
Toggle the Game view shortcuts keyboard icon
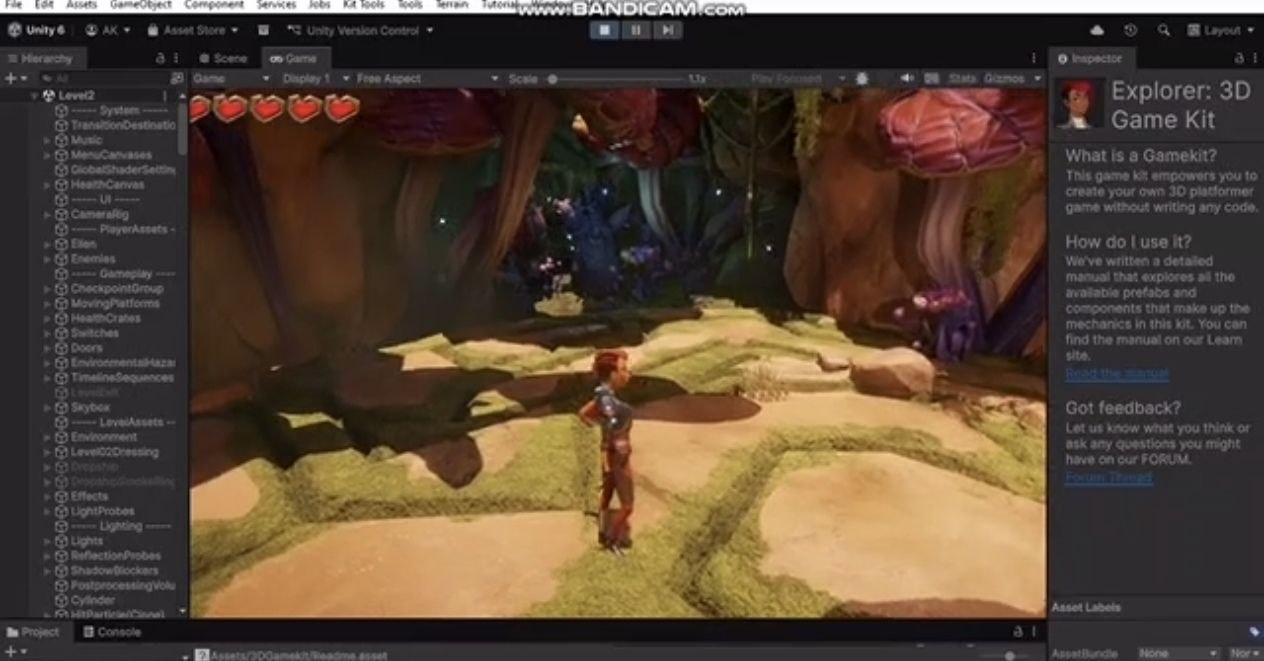pyautogui.click(x=931, y=78)
